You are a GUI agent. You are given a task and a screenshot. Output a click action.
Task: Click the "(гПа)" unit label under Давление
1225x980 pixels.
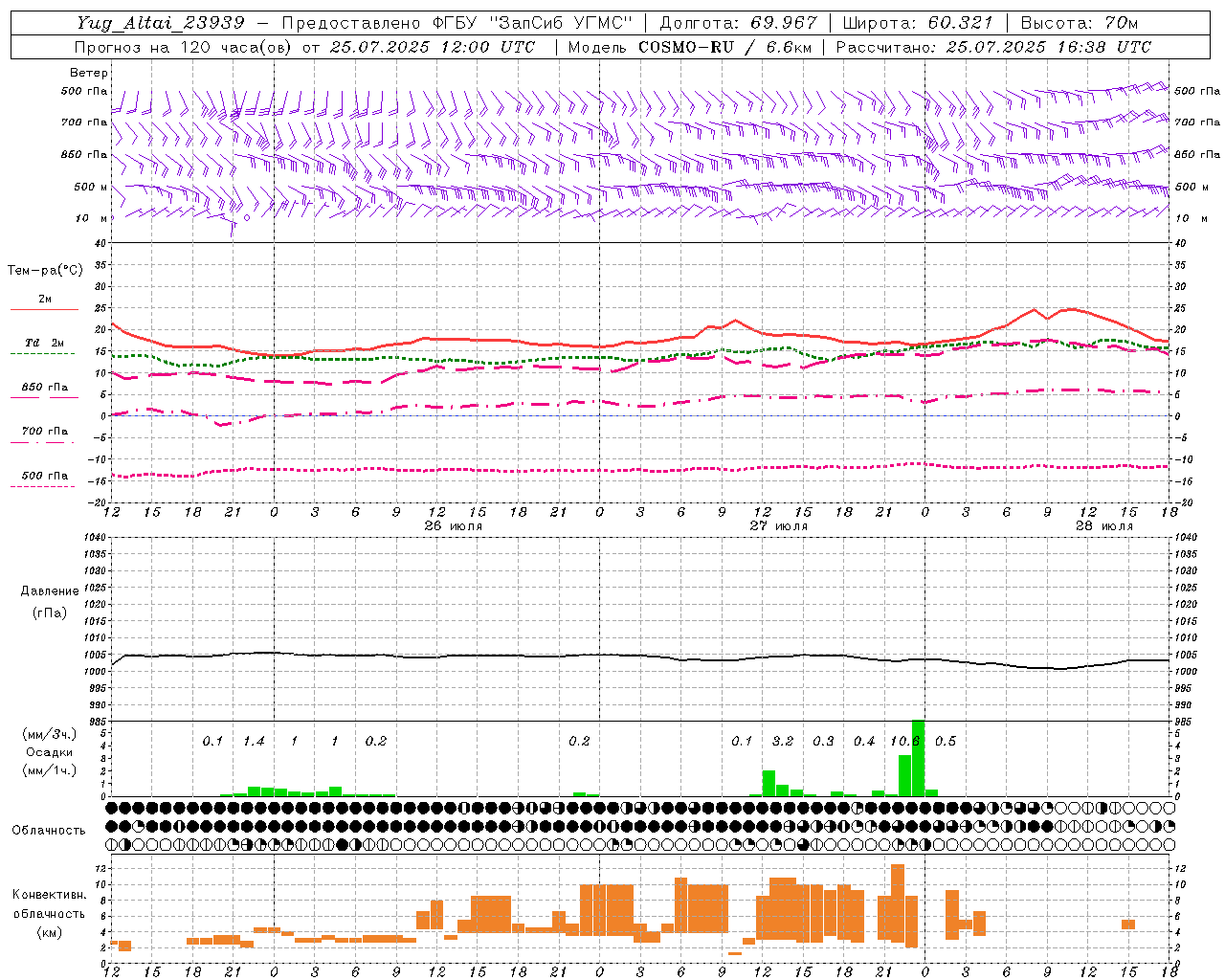tap(50, 612)
